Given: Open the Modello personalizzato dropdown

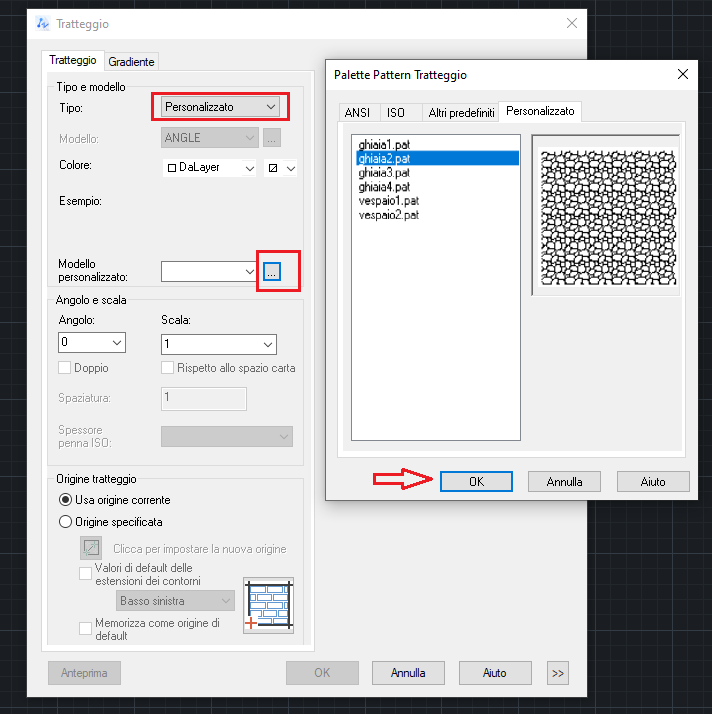Looking at the screenshot, I should [209, 271].
